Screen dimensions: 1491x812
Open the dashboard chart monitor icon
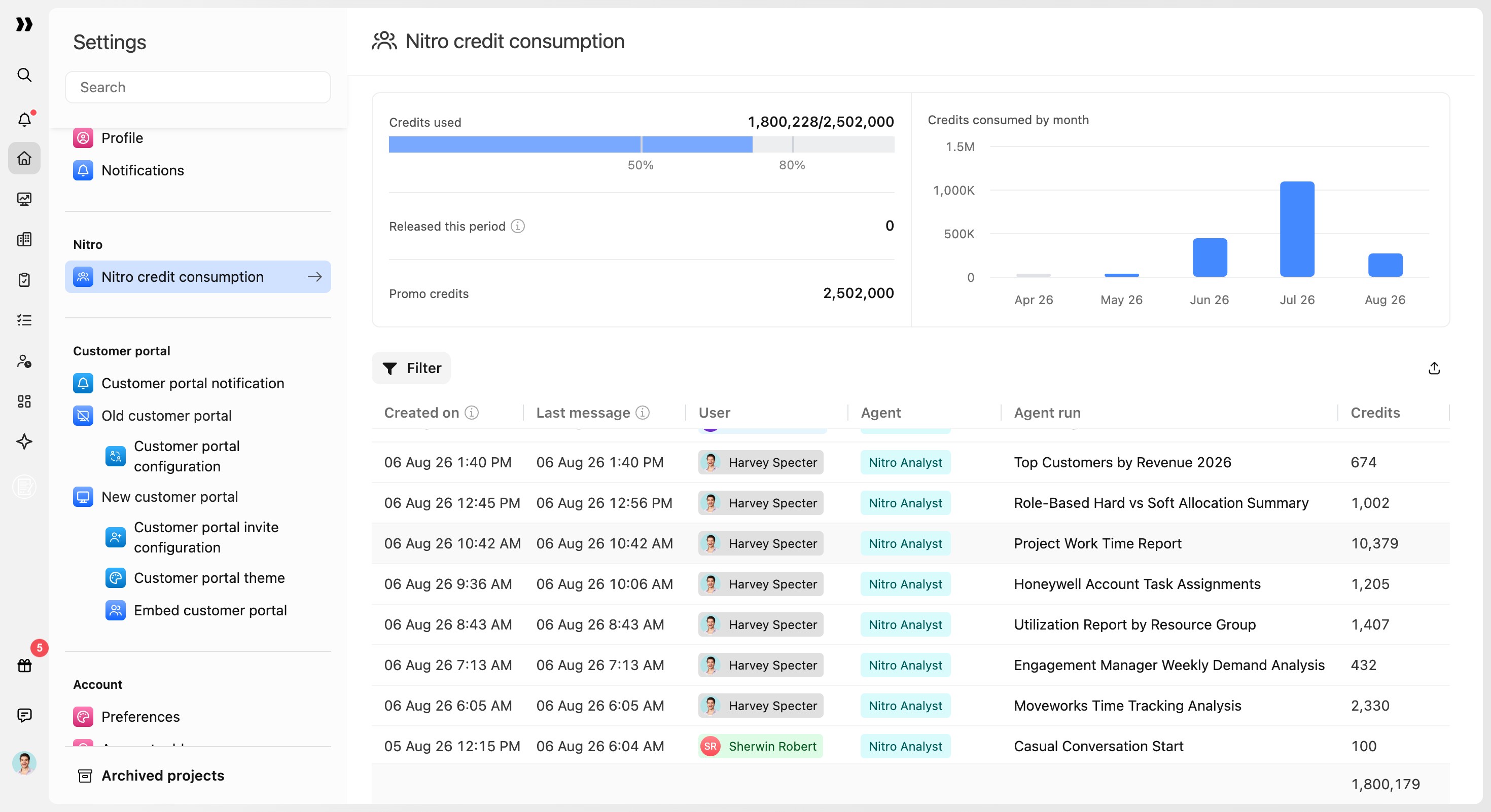point(24,199)
